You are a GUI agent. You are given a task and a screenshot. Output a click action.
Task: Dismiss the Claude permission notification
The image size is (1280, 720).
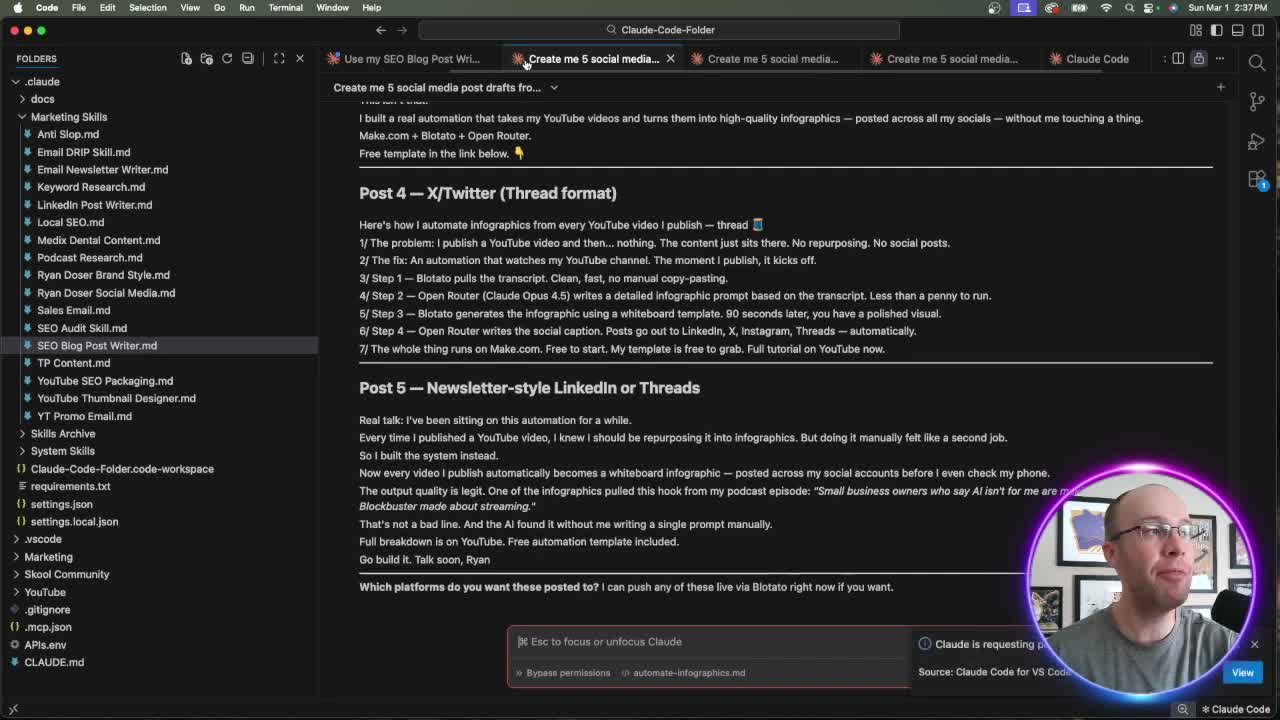pos(1254,644)
